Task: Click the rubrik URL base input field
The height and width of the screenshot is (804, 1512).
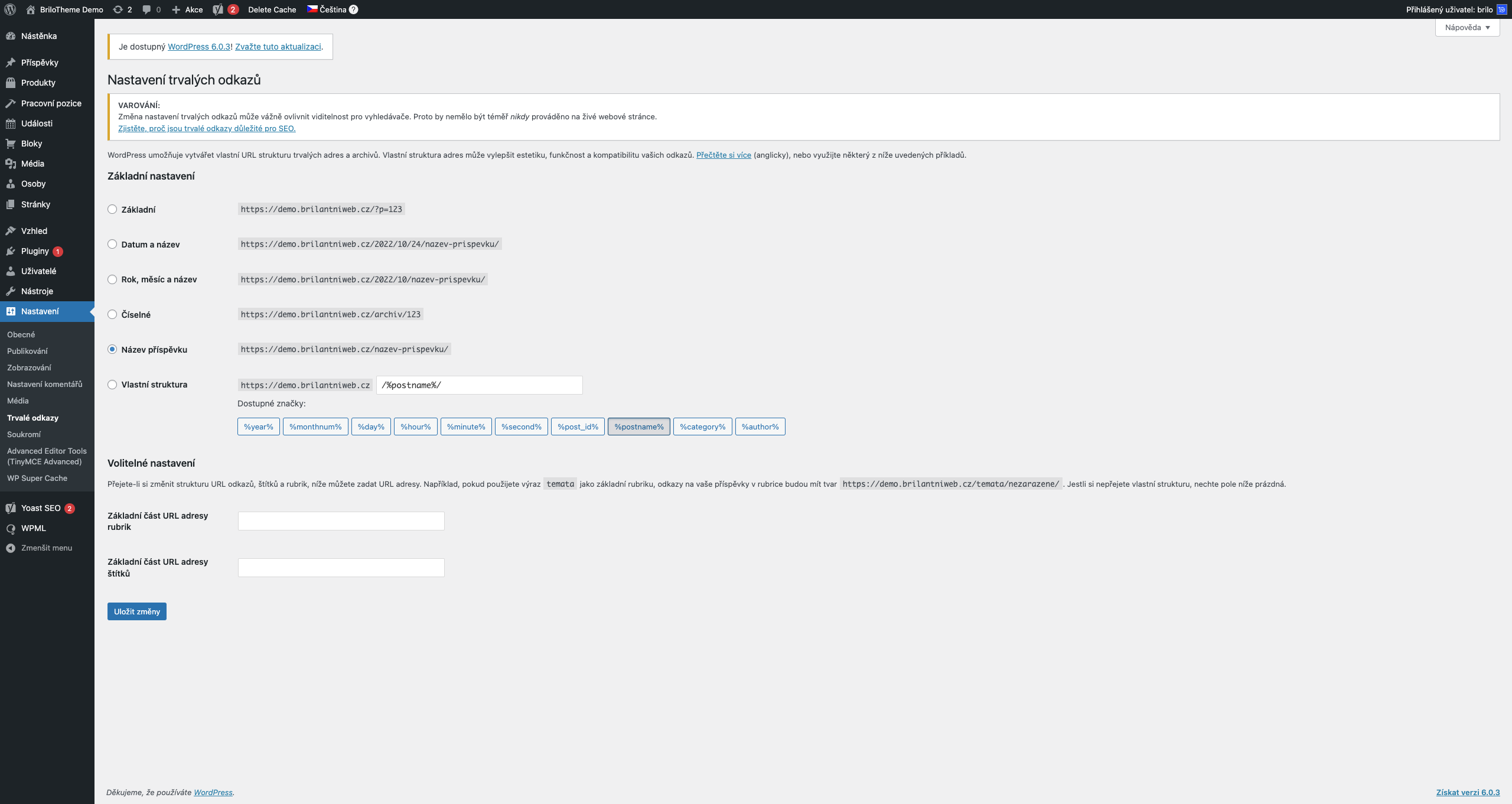Action: tap(341, 521)
